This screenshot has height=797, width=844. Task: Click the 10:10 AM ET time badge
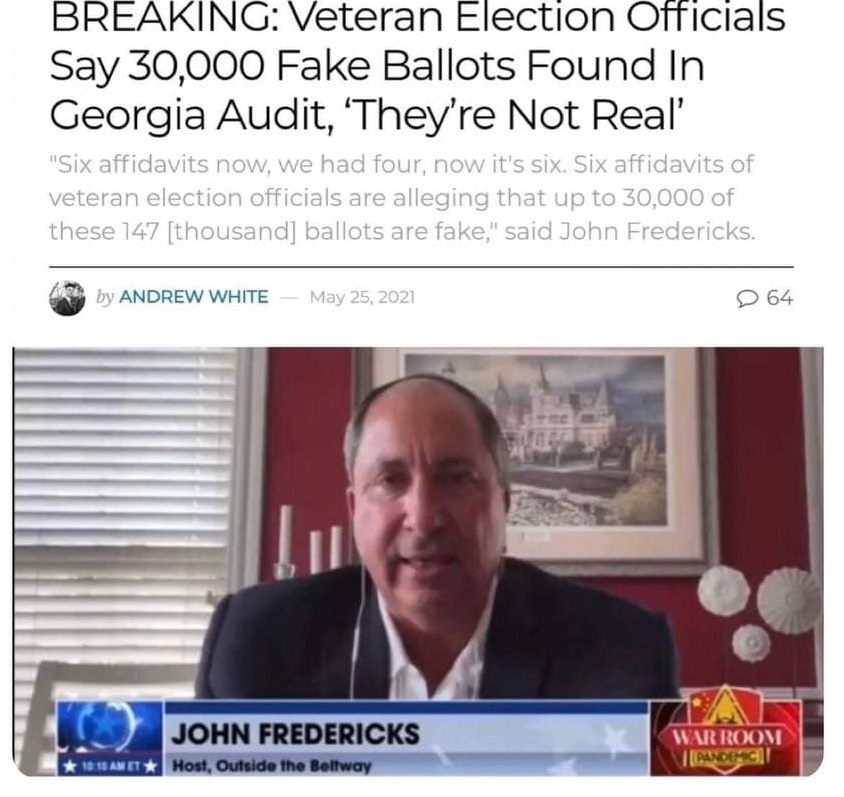pos(110,765)
